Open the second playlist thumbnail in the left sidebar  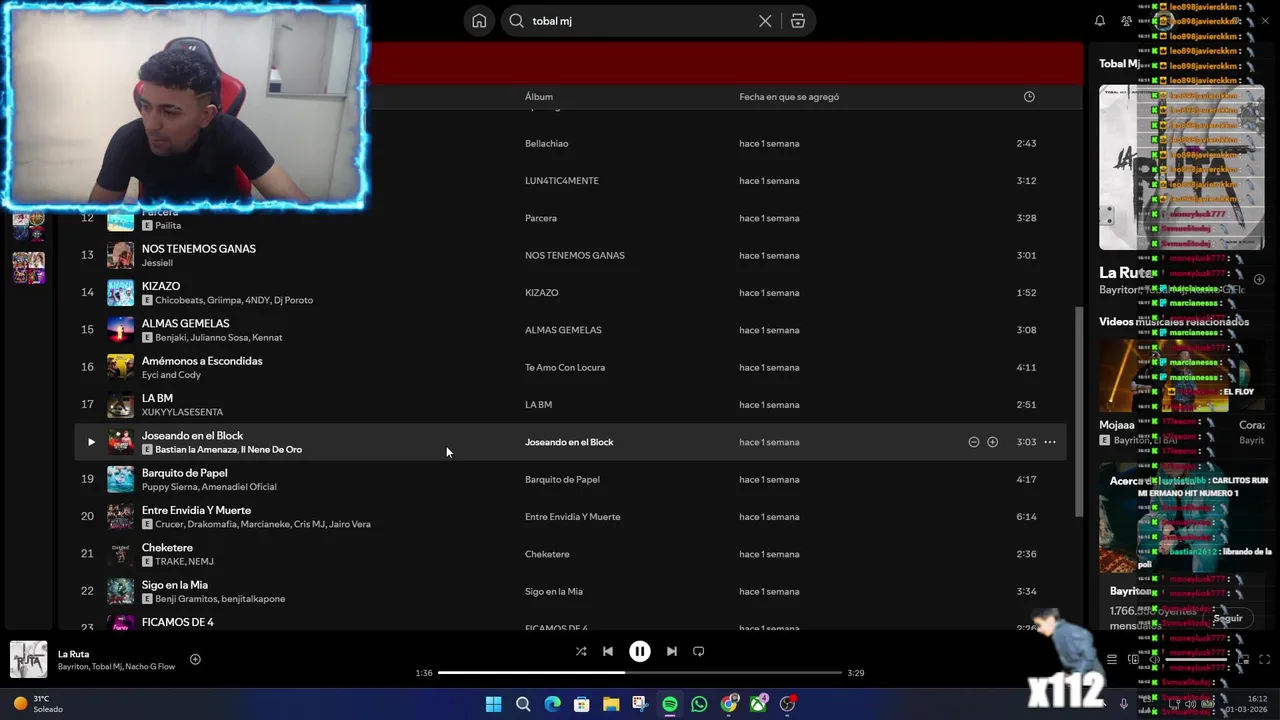pyautogui.click(x=28, y=268)
